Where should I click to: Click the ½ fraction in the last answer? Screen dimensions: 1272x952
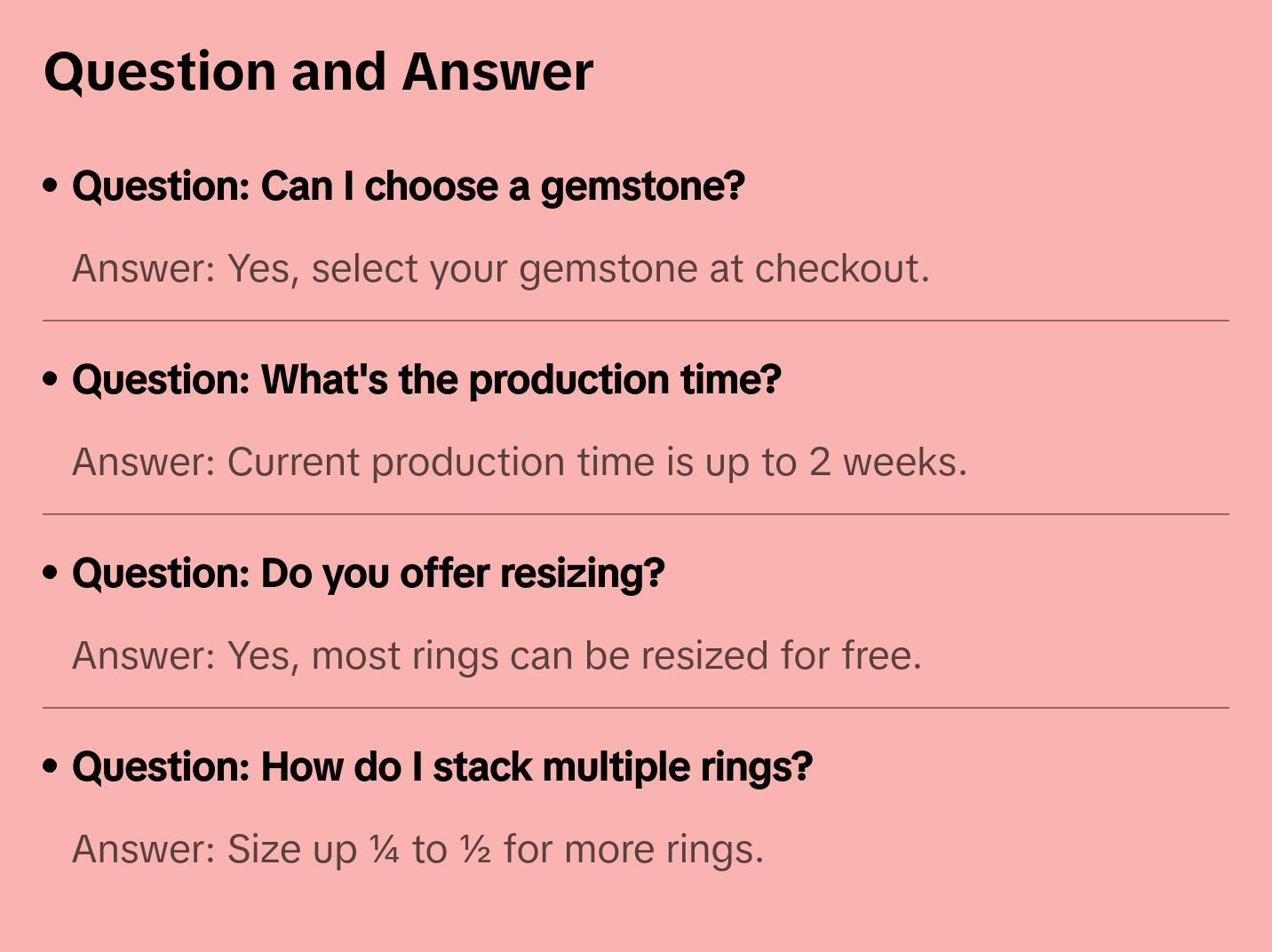click(x=475, y=850)
